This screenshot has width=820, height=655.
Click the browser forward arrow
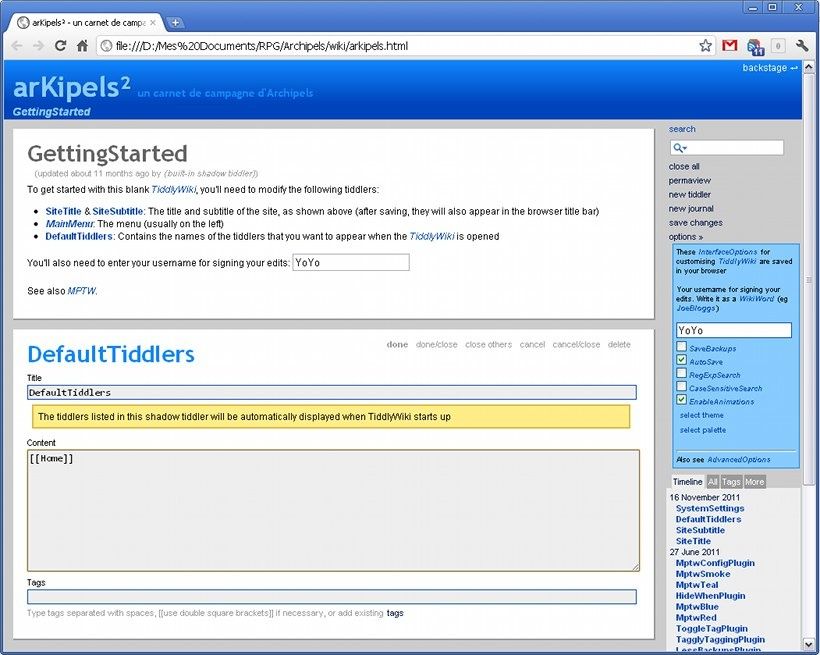pyautogui.click(x=38, y=46)
